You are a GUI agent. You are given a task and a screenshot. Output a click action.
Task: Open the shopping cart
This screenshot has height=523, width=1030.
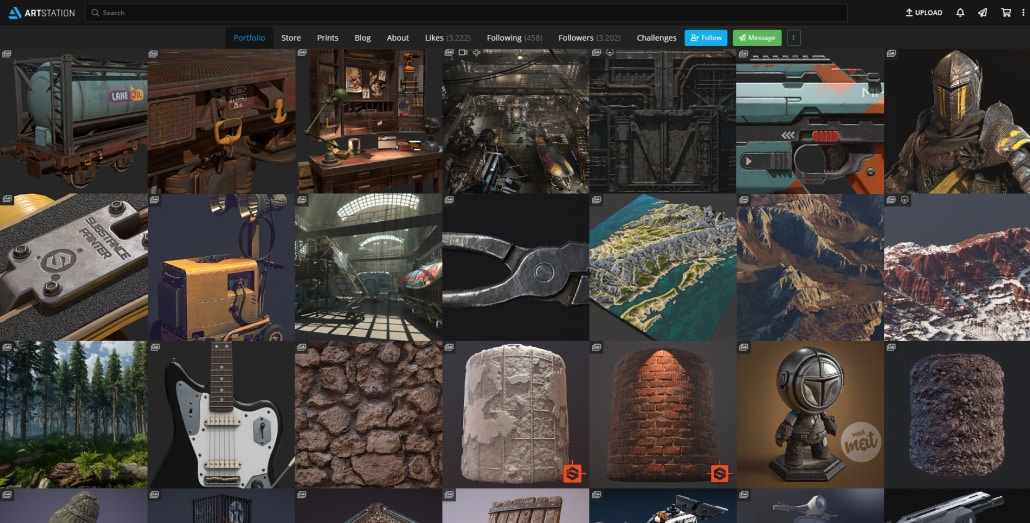click(1005, 13)
